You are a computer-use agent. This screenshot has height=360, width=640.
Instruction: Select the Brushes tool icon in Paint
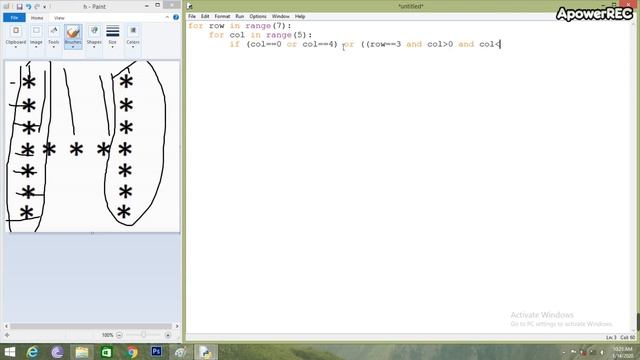pyautogui.click(x=73, y=32)
